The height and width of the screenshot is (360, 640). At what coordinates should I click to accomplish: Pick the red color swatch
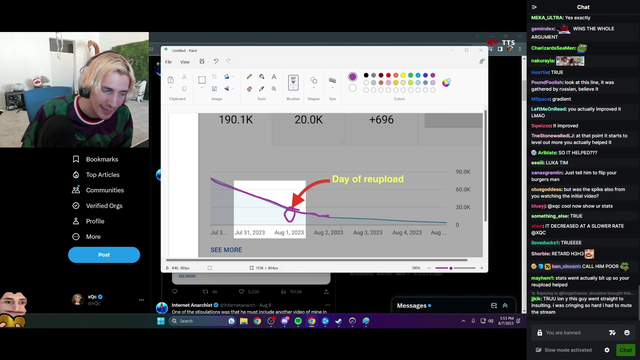pyautogui.click(x=388, y=75)
